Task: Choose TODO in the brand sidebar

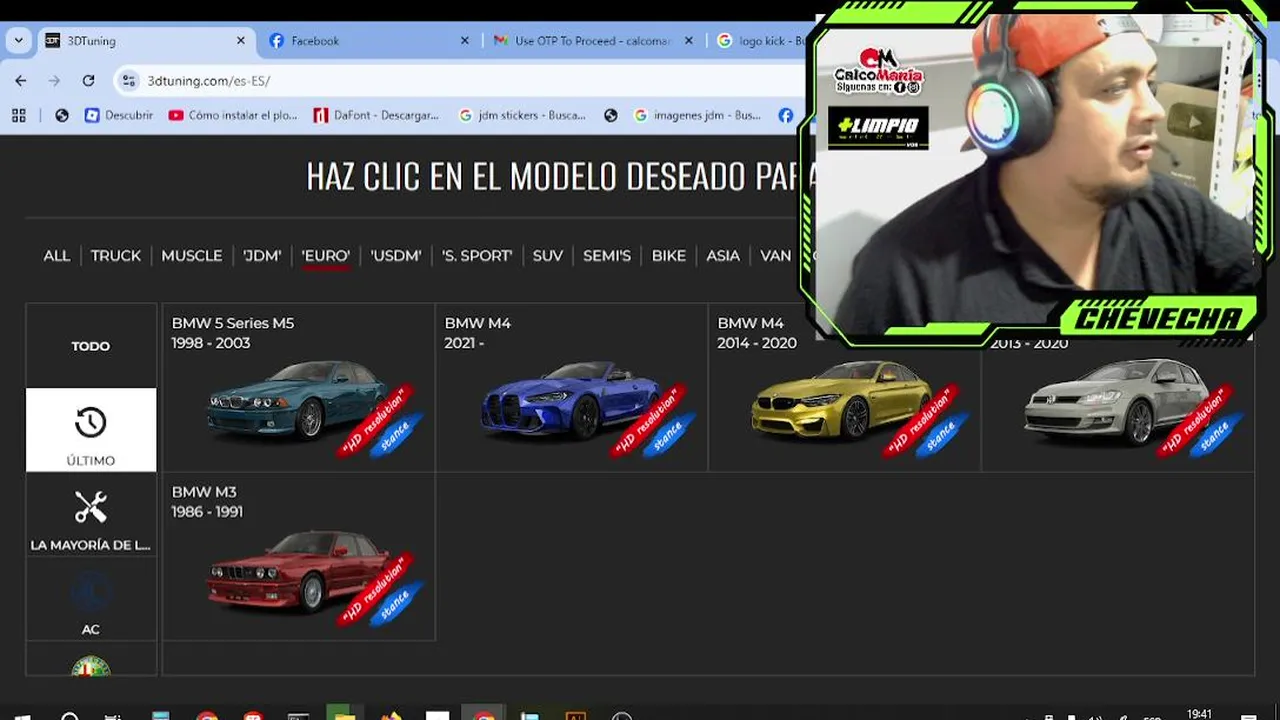Action: [91, 346]
